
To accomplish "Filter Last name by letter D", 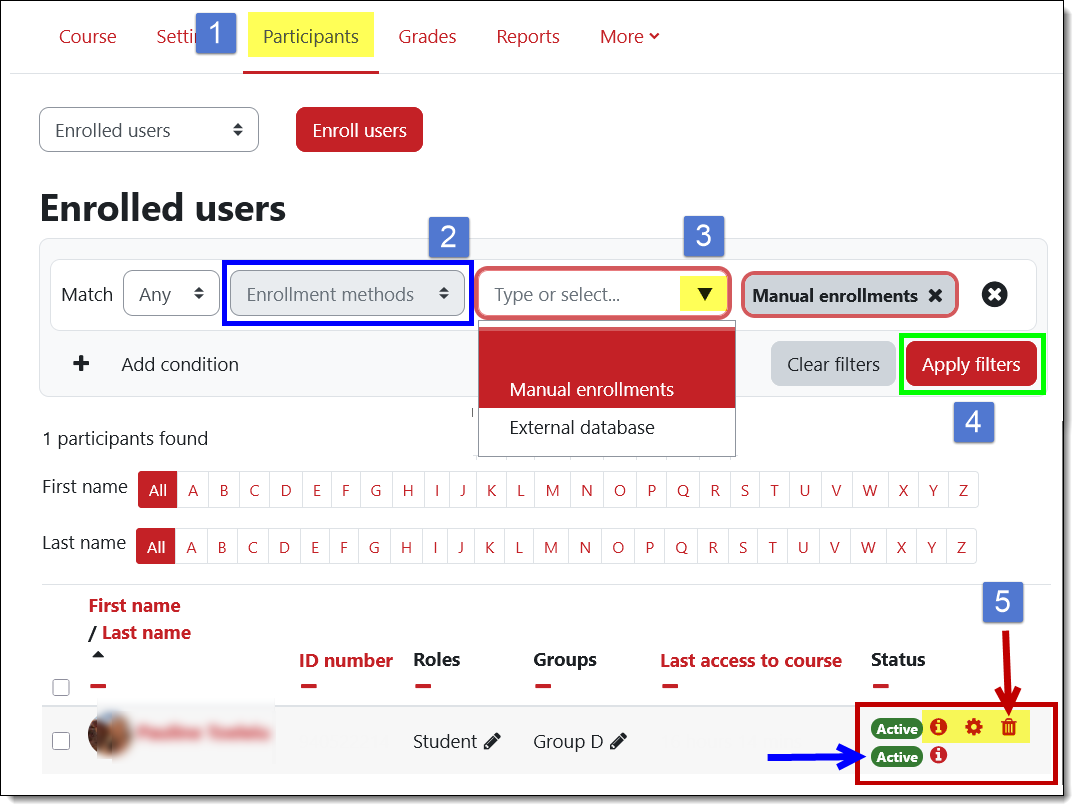I will pos(284,547).
